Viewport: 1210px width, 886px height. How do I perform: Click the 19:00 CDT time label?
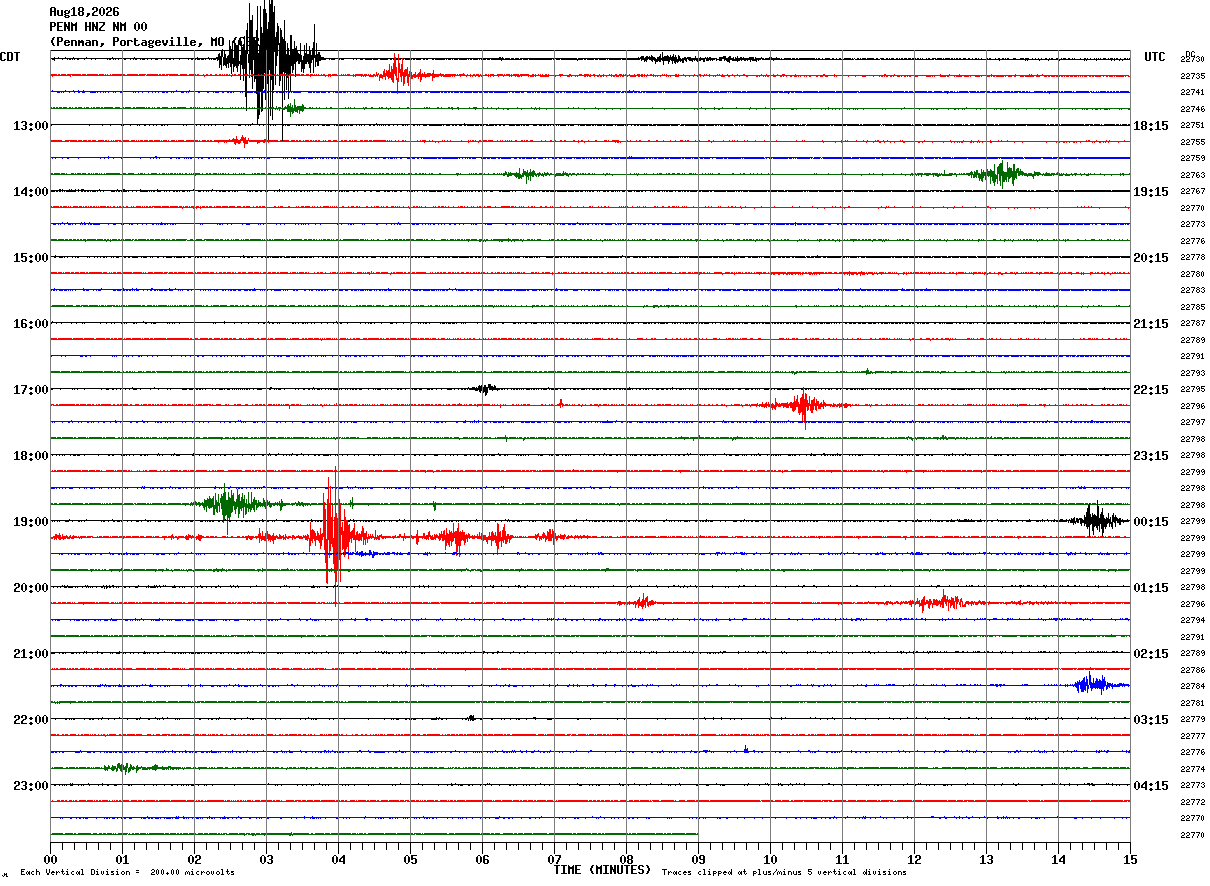[x=30, y=522]
